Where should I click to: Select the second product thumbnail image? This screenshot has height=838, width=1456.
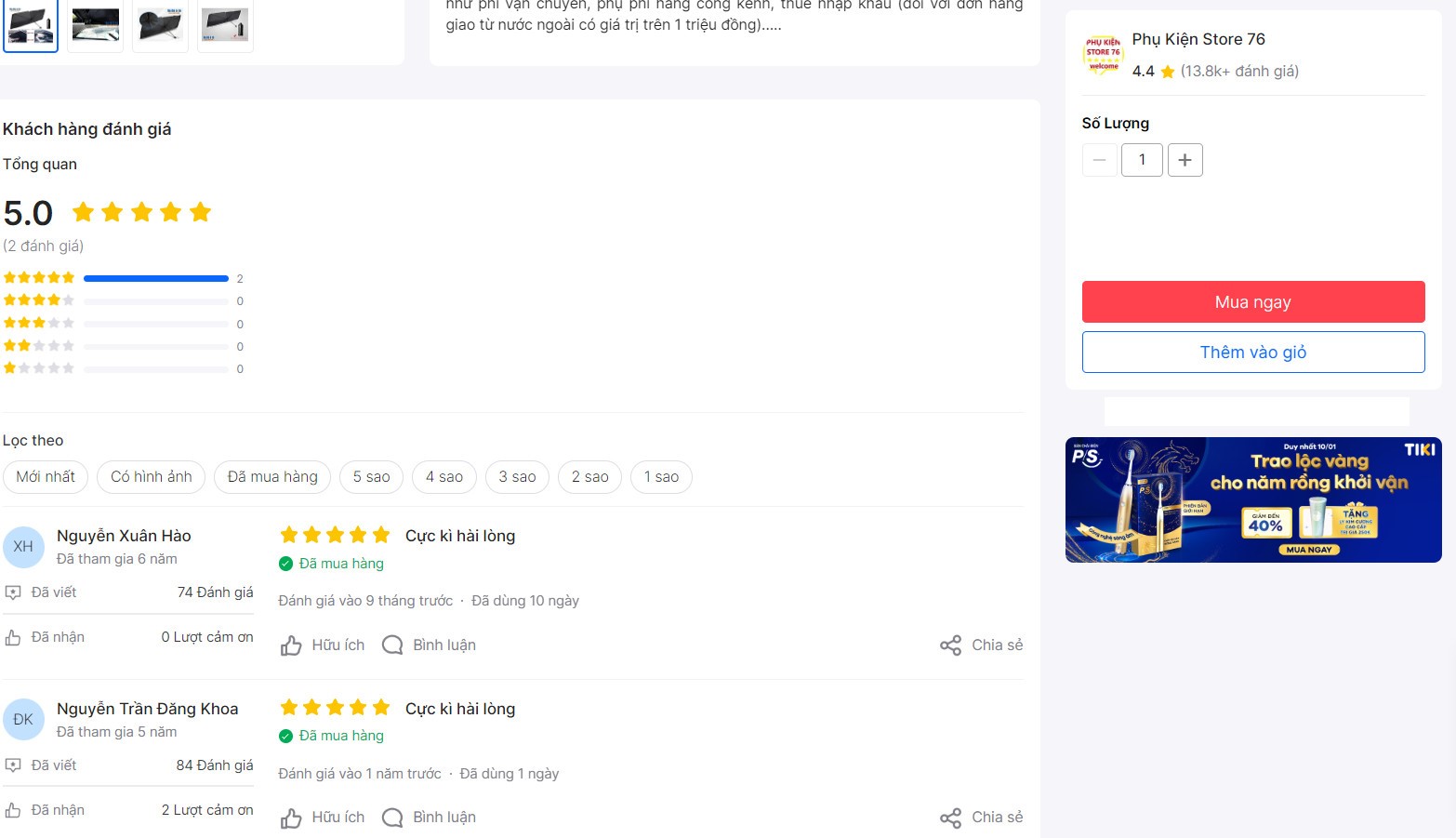96,24
